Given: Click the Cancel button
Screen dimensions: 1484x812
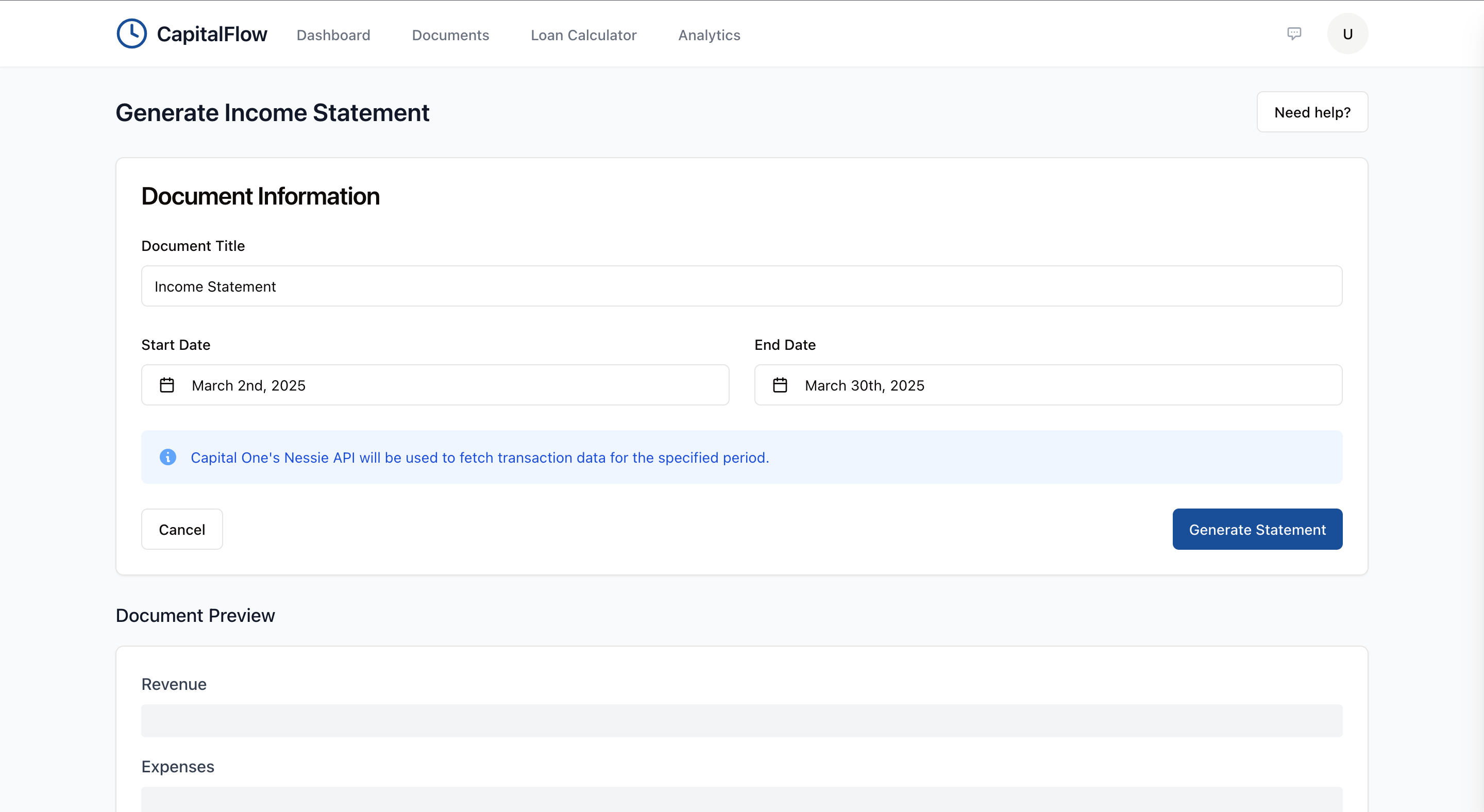Looking at the screenshot, I should coord(181,529).
